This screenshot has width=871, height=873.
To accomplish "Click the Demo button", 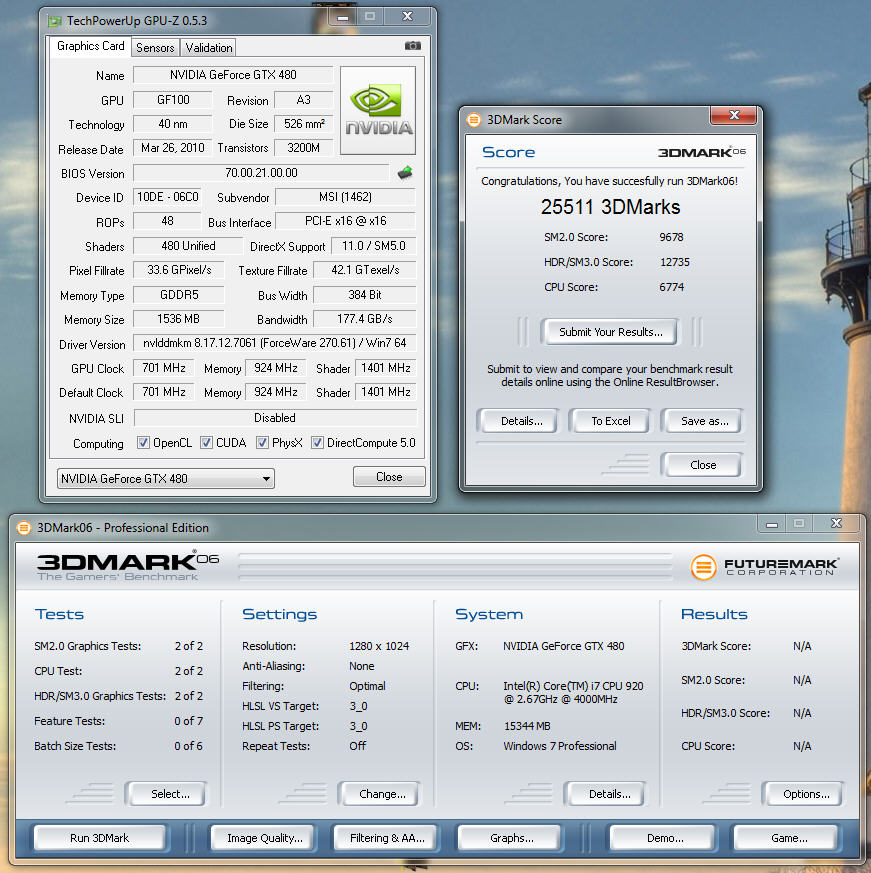I will [664, 838].
